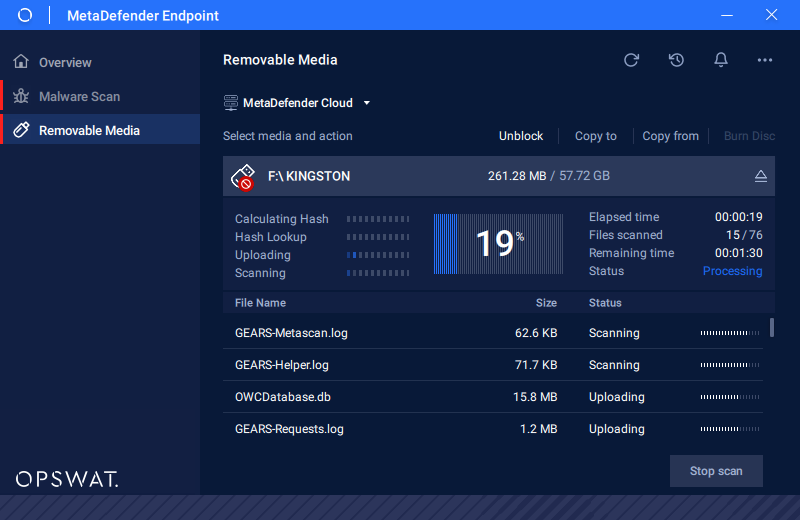Choose the Burn Disc action

coord(749,136)
